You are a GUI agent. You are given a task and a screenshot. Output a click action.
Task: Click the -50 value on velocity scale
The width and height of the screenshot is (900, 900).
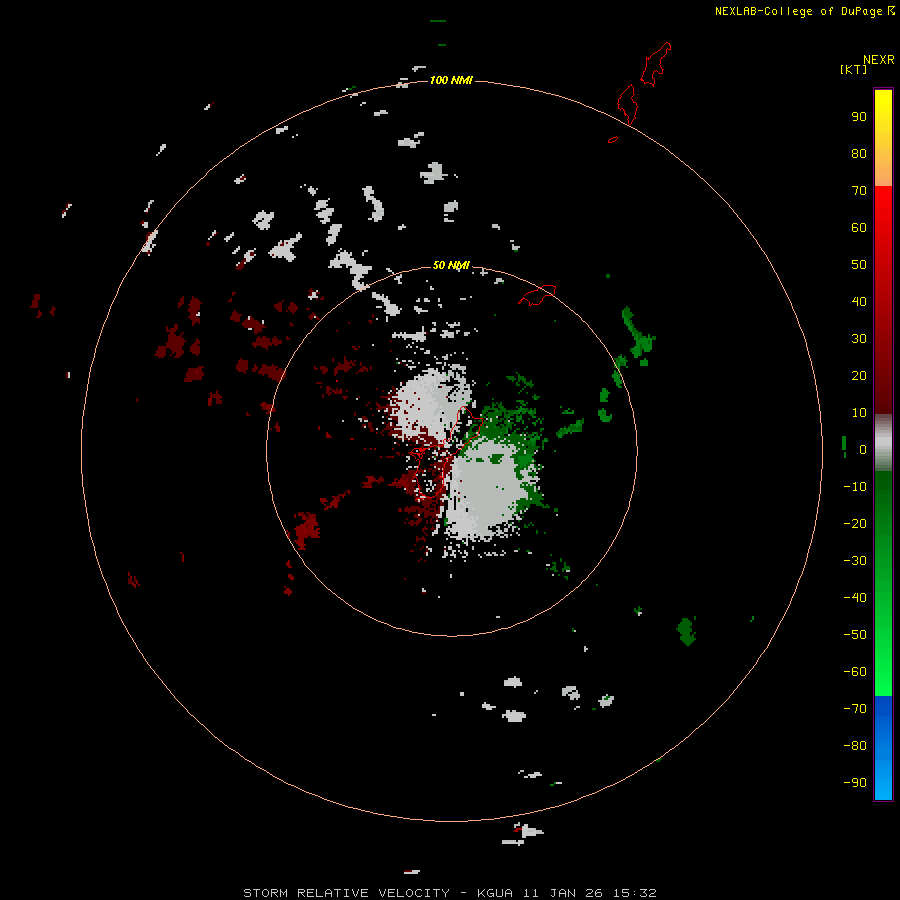point(855,635)
